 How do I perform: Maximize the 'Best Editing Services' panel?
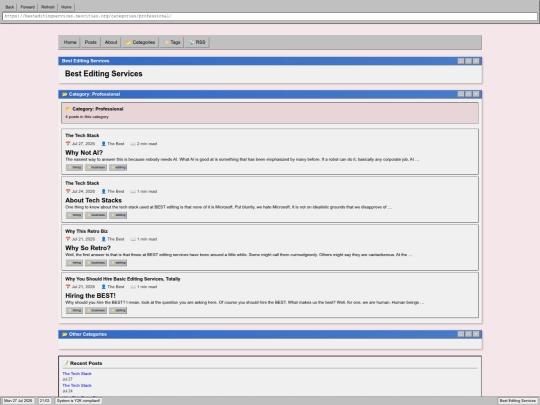[x=468, y=61]
